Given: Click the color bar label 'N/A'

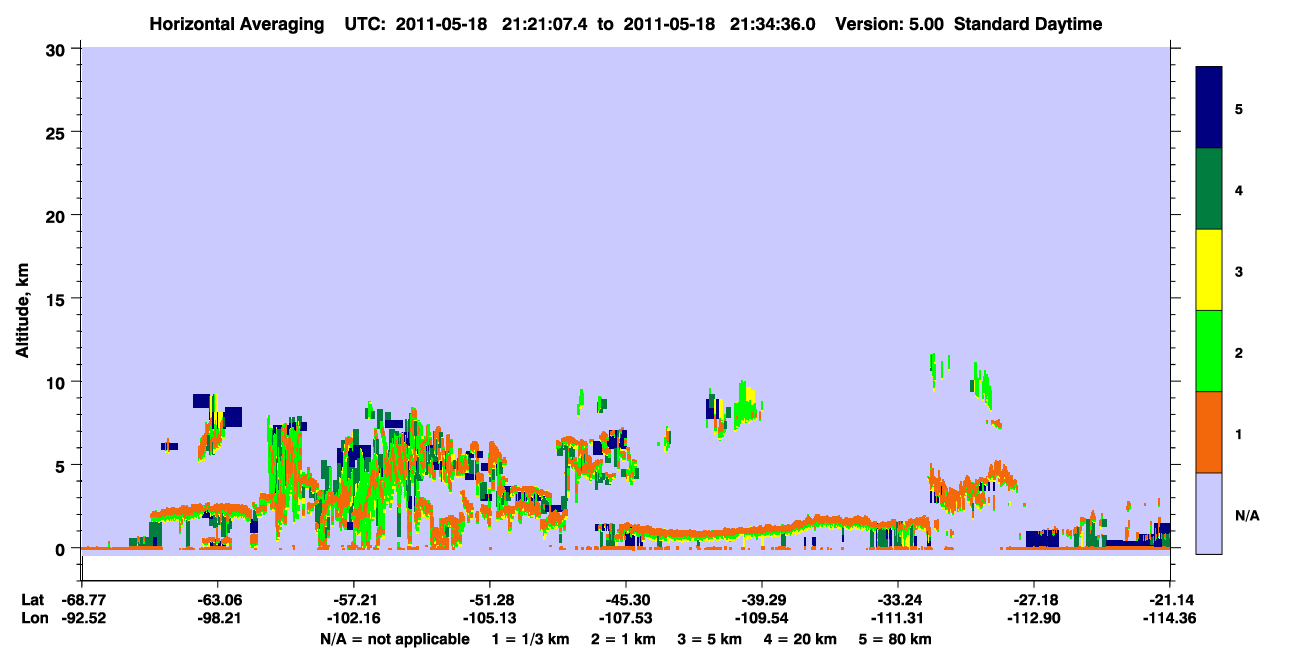Looking at the screenshot, I should (x=1247, y=516).
